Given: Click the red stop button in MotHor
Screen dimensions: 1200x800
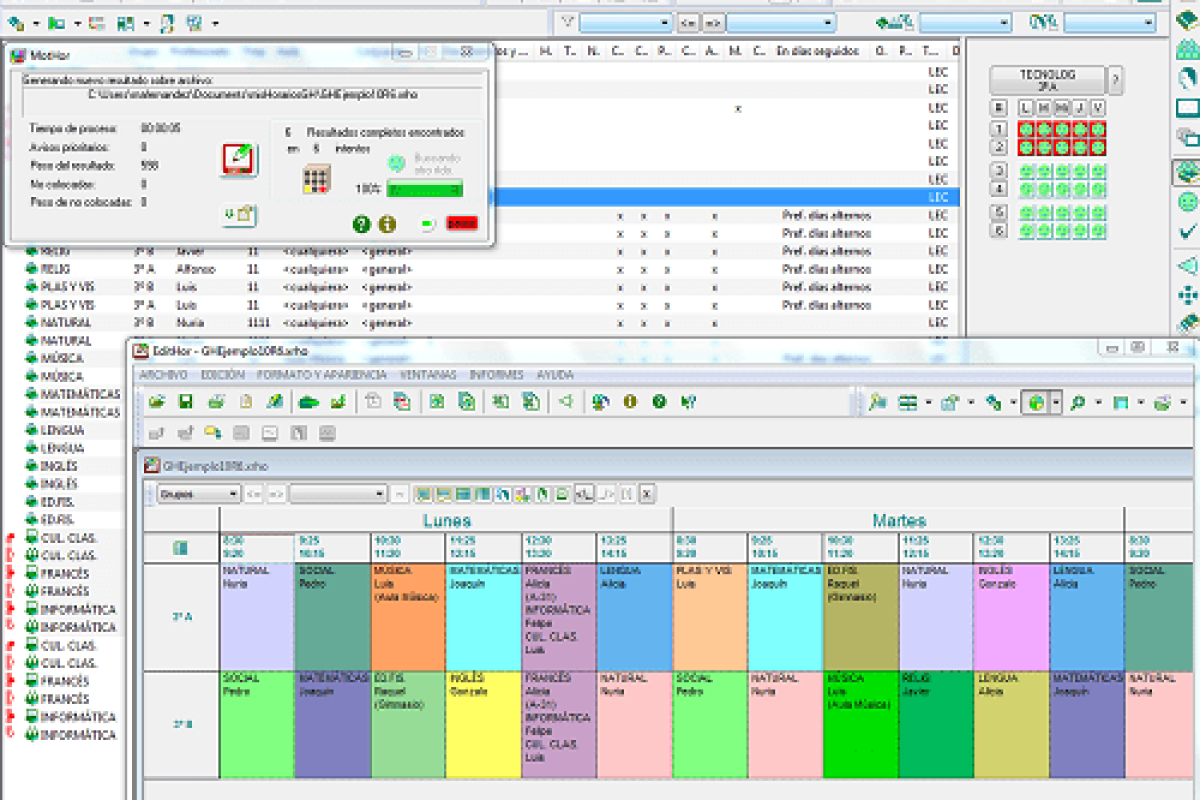Looking at the screenshot, I should (x=462, y=224).
